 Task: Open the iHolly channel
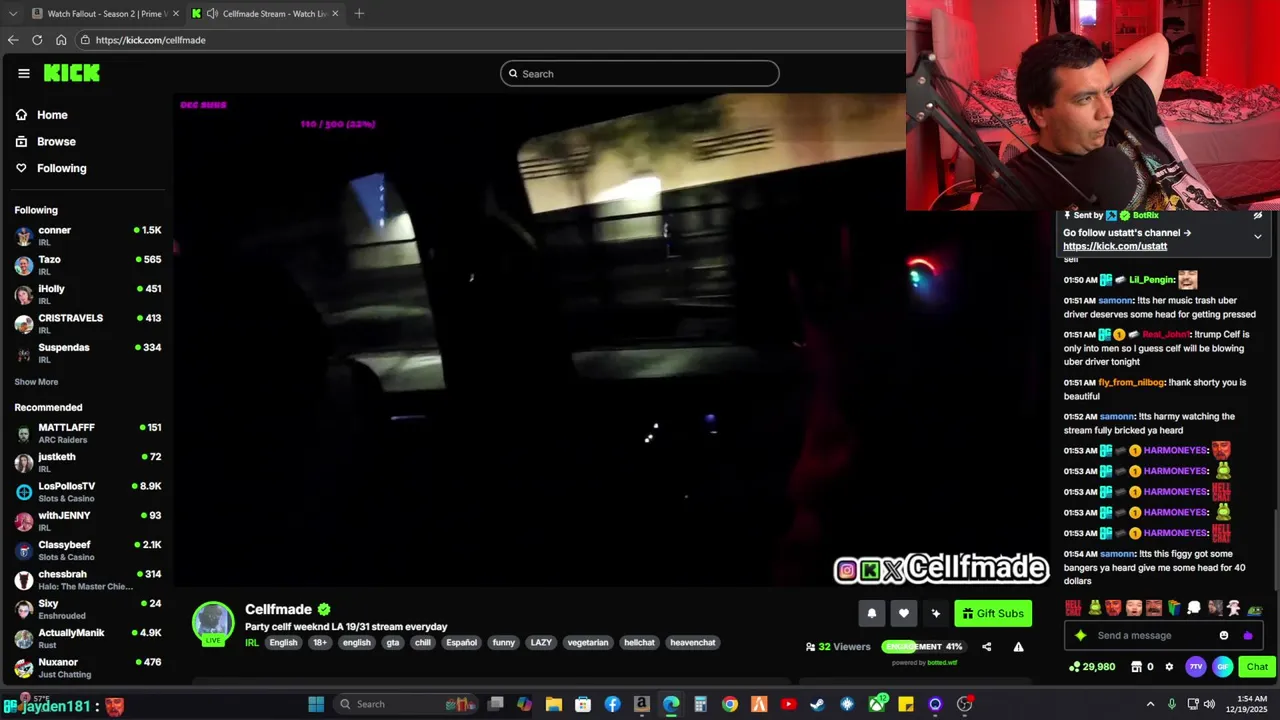coord(88,294)
